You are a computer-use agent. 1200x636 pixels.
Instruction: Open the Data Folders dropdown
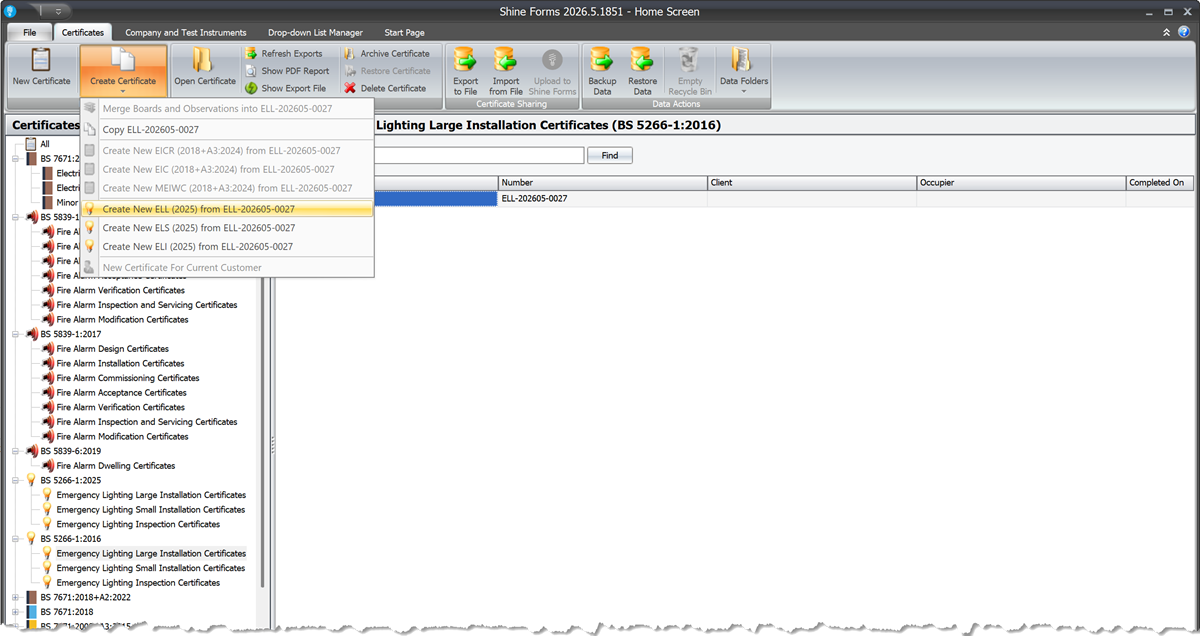[x=743, y=71]
